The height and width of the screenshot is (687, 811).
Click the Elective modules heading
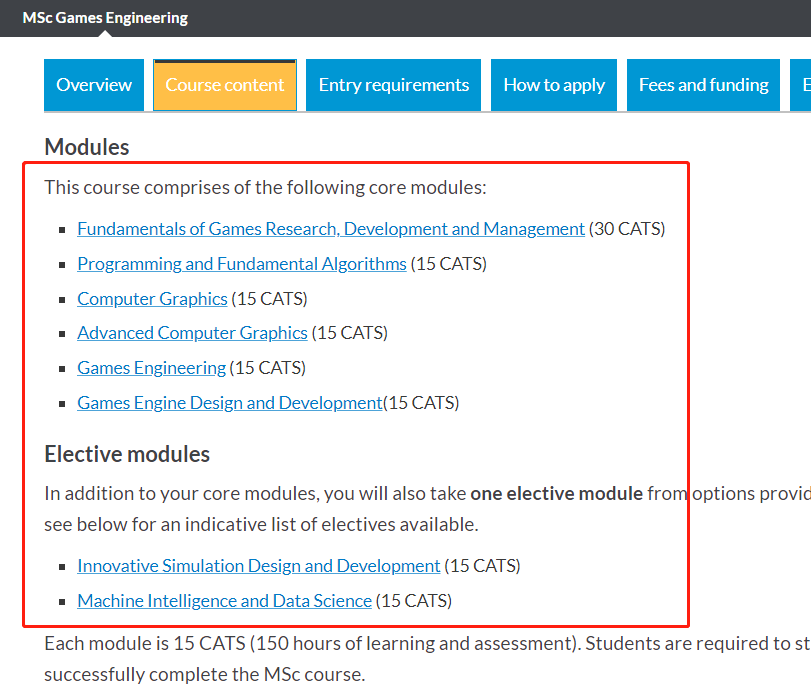coord(127,454)
